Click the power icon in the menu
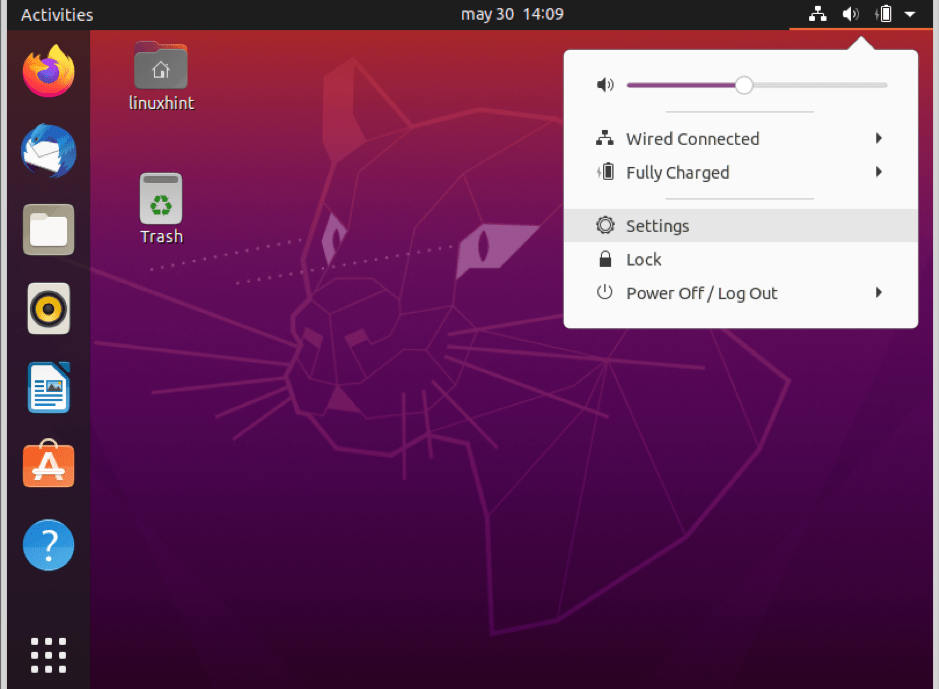 (605, 293)
